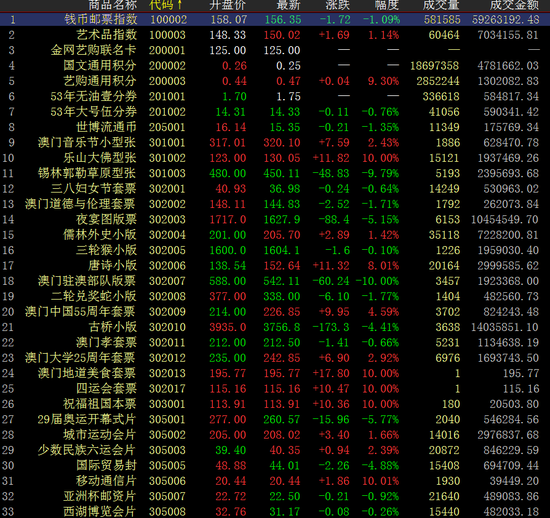Select the 移动通信片 row
The height and width of the screenshot is (518, 550).
(275, 481)
